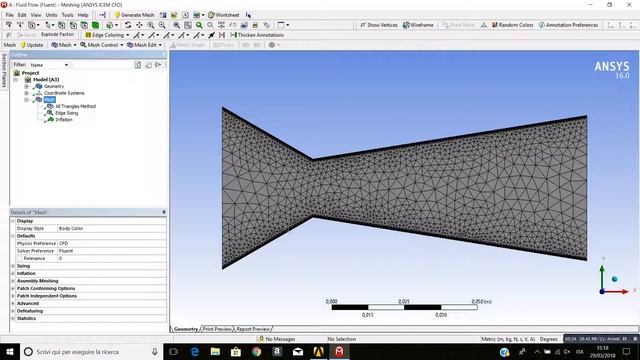Click No Messages status entry
The image size is (640, 360).
click(x=276, y=339)
